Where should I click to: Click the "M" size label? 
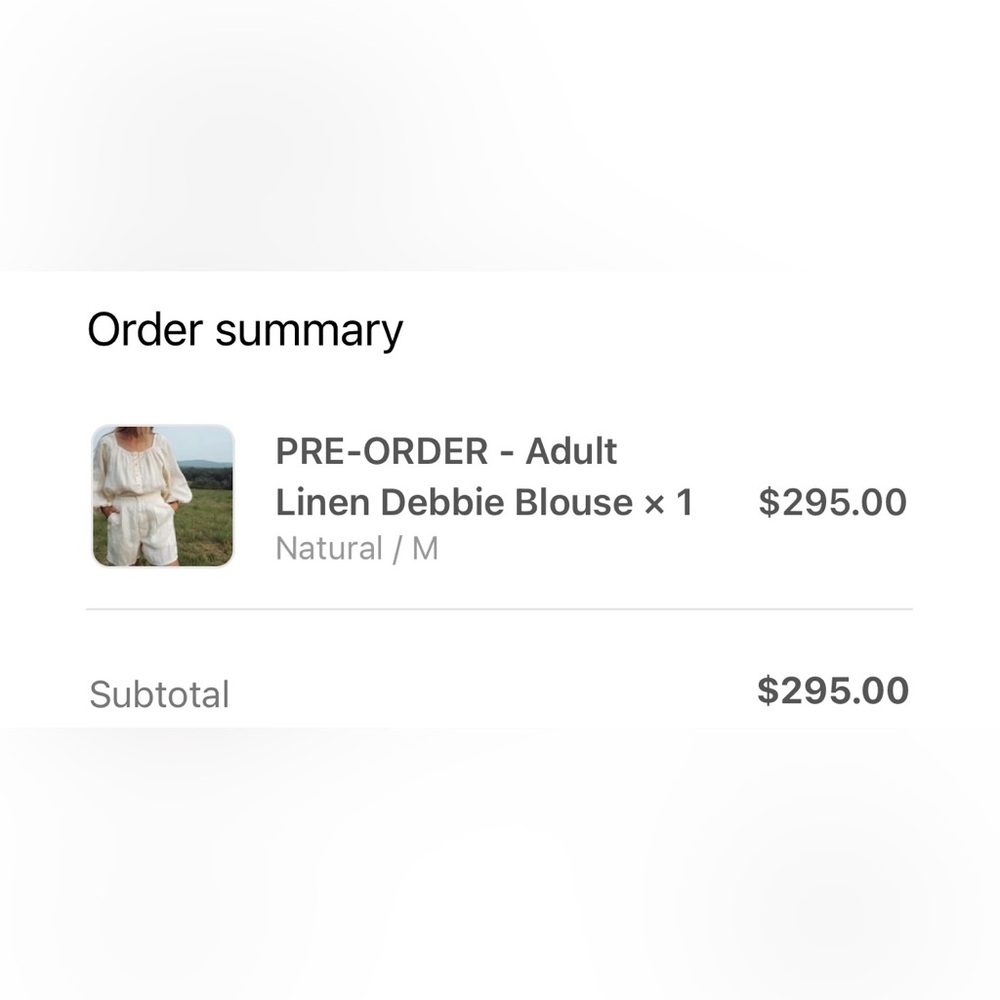[425, 549]
